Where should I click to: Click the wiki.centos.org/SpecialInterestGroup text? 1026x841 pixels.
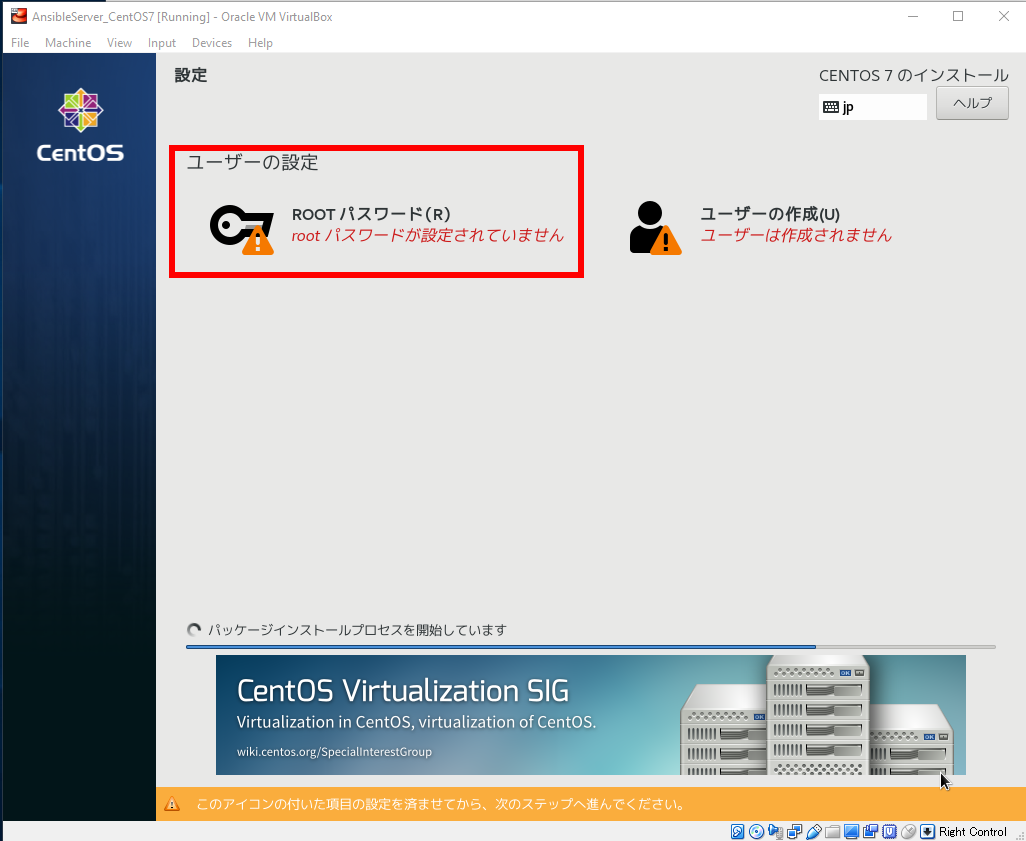pos(334,751)
